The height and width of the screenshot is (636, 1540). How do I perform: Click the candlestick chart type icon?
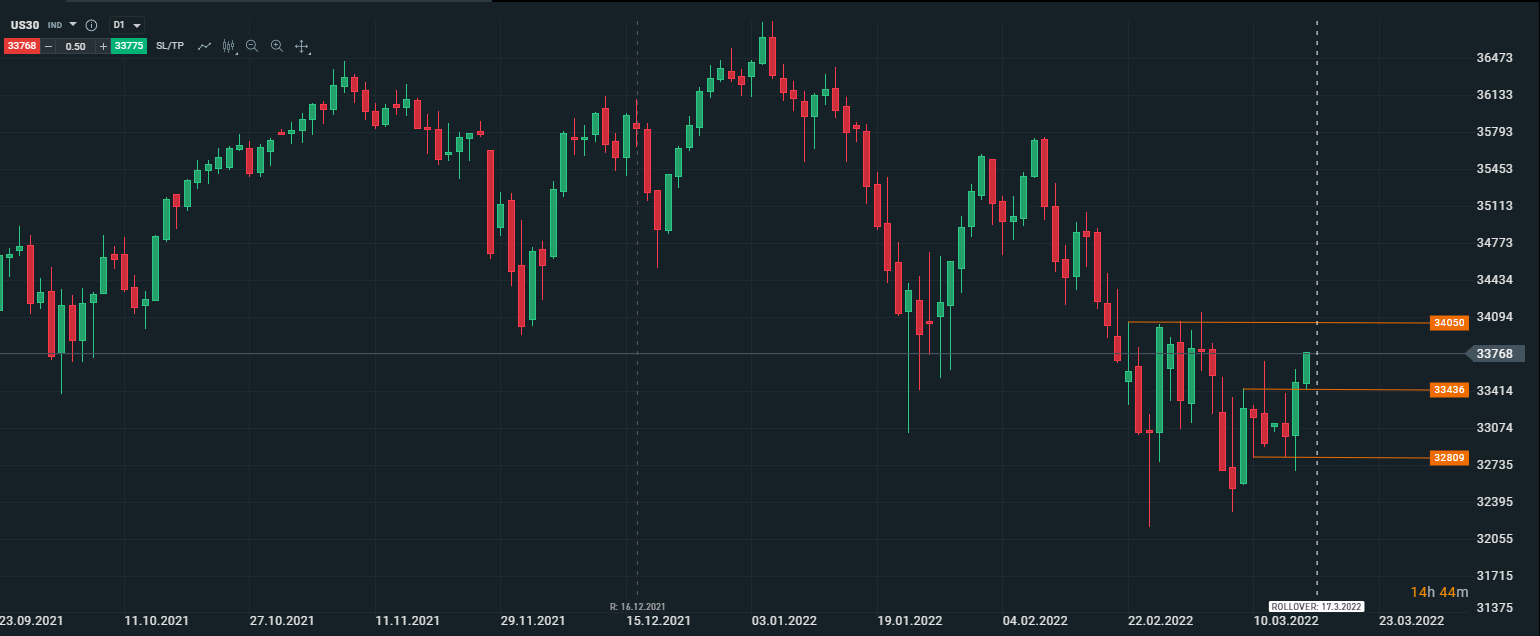pyautogui.click(x=228, y=46)
